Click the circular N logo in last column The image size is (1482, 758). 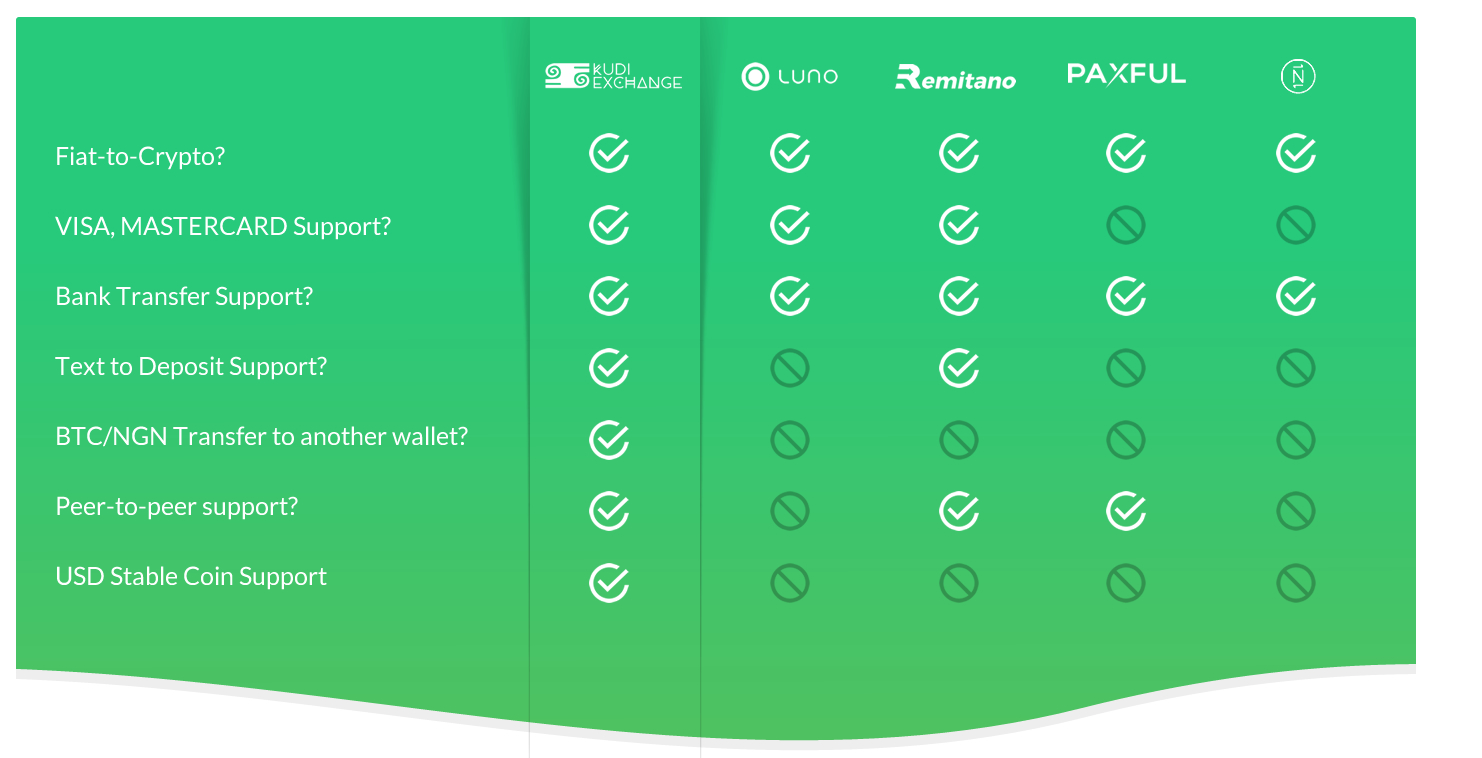click(x=1297, y=76)
